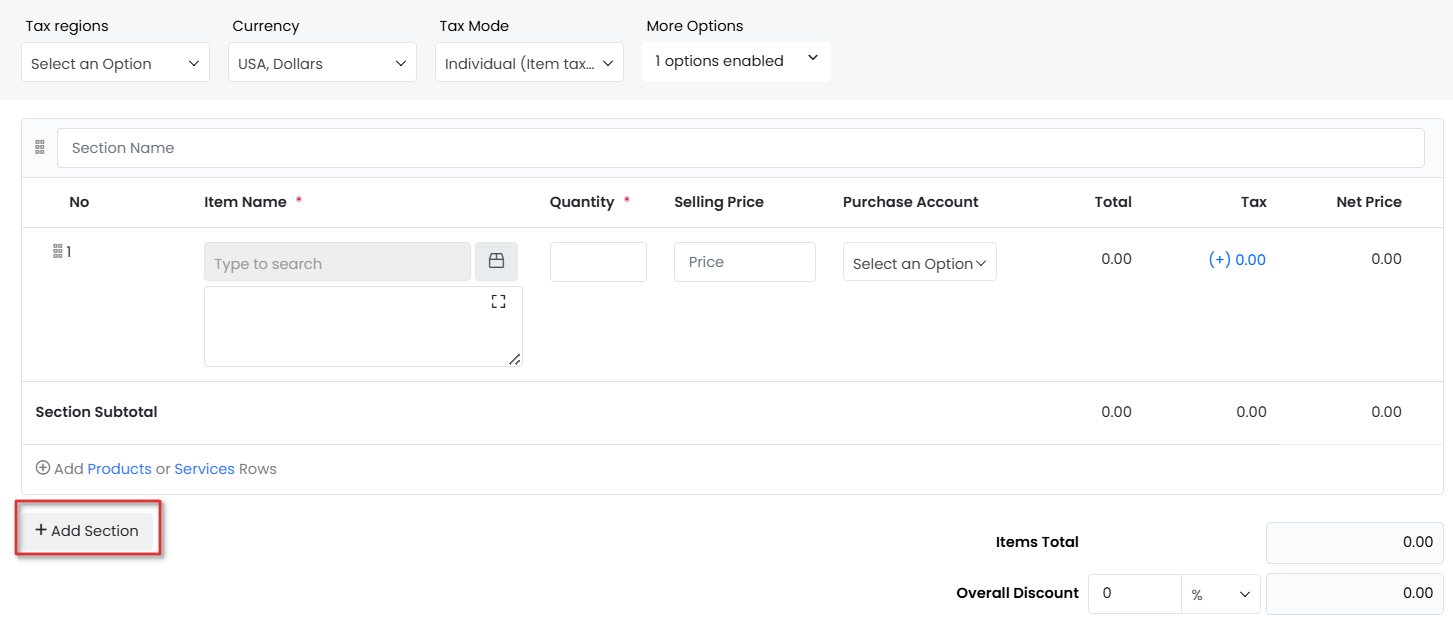Click the Products link to add rows
Image resolution: width=1453 pixels, height=624 pixels.
(x=119, y=469)
